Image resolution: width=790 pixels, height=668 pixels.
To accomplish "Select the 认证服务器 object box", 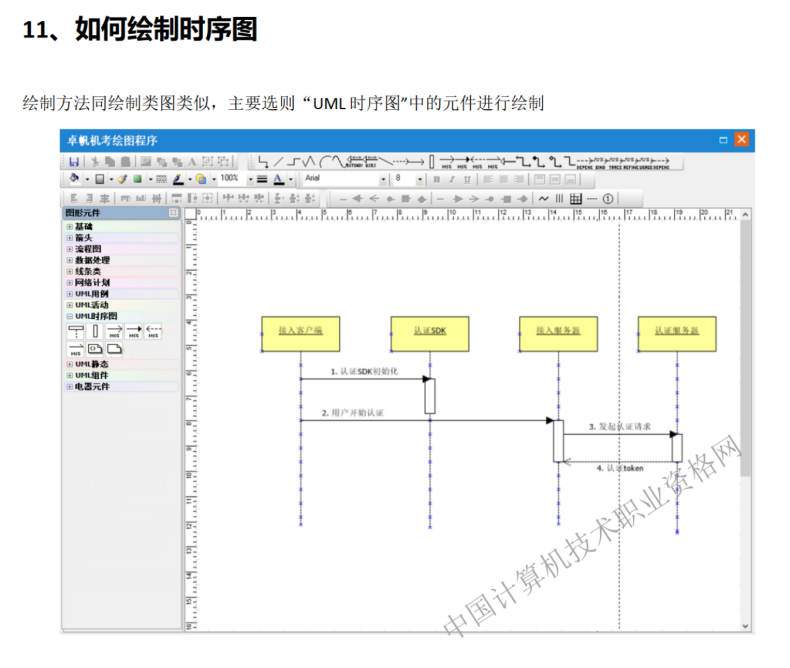I will (x=677, y=333).
